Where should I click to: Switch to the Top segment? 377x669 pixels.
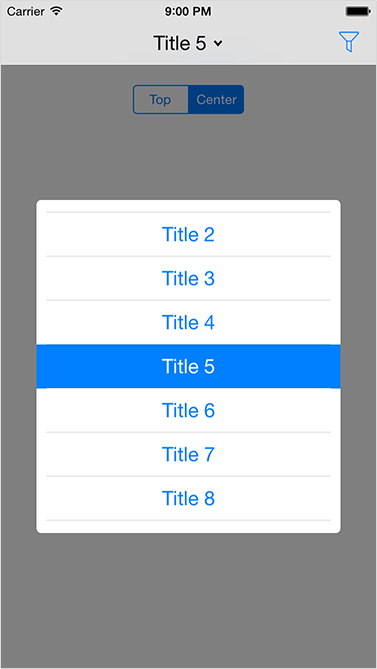tap(160, 99)
